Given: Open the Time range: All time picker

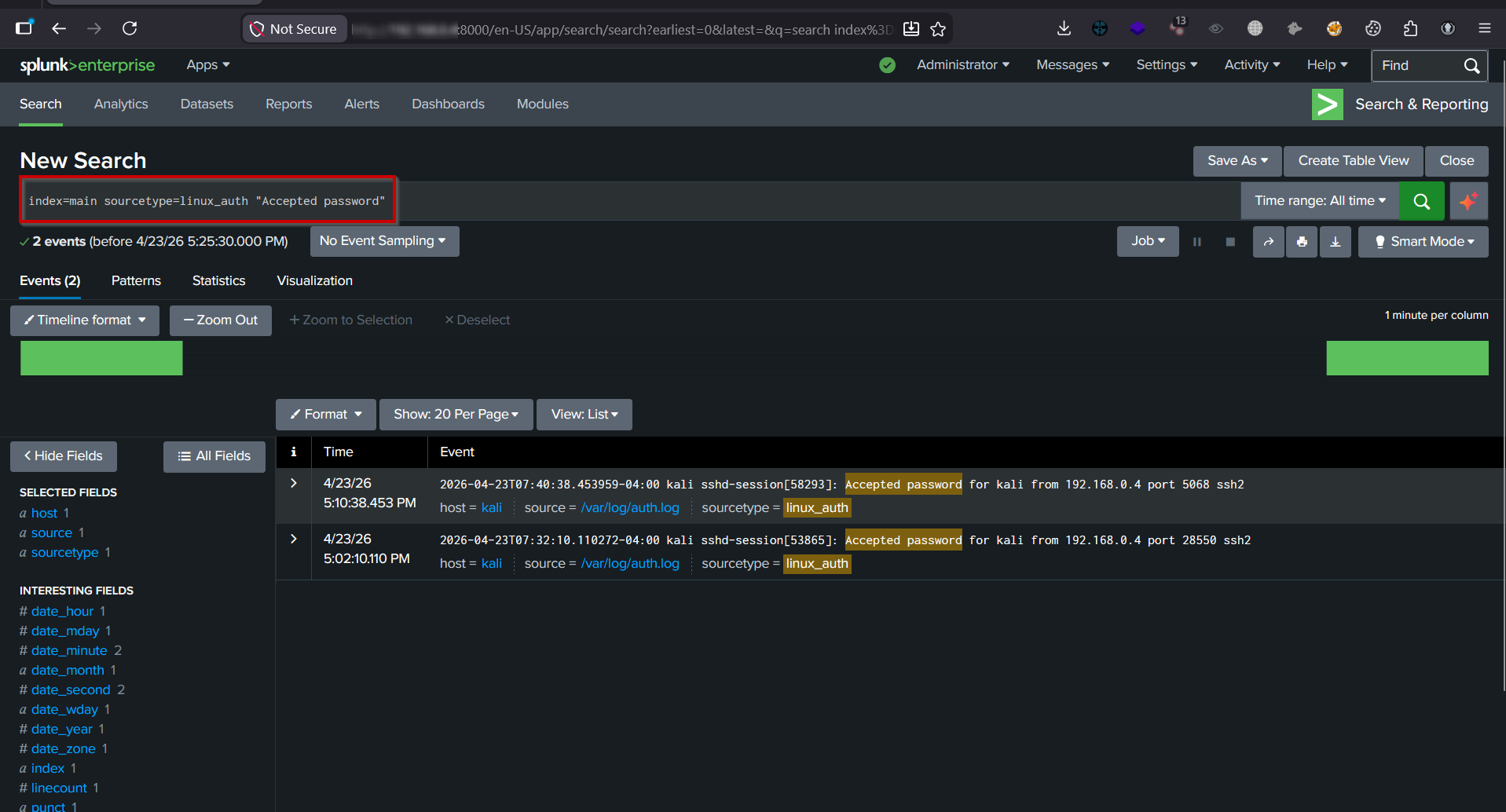Looking at the screenshot, I should [1320, 201].
